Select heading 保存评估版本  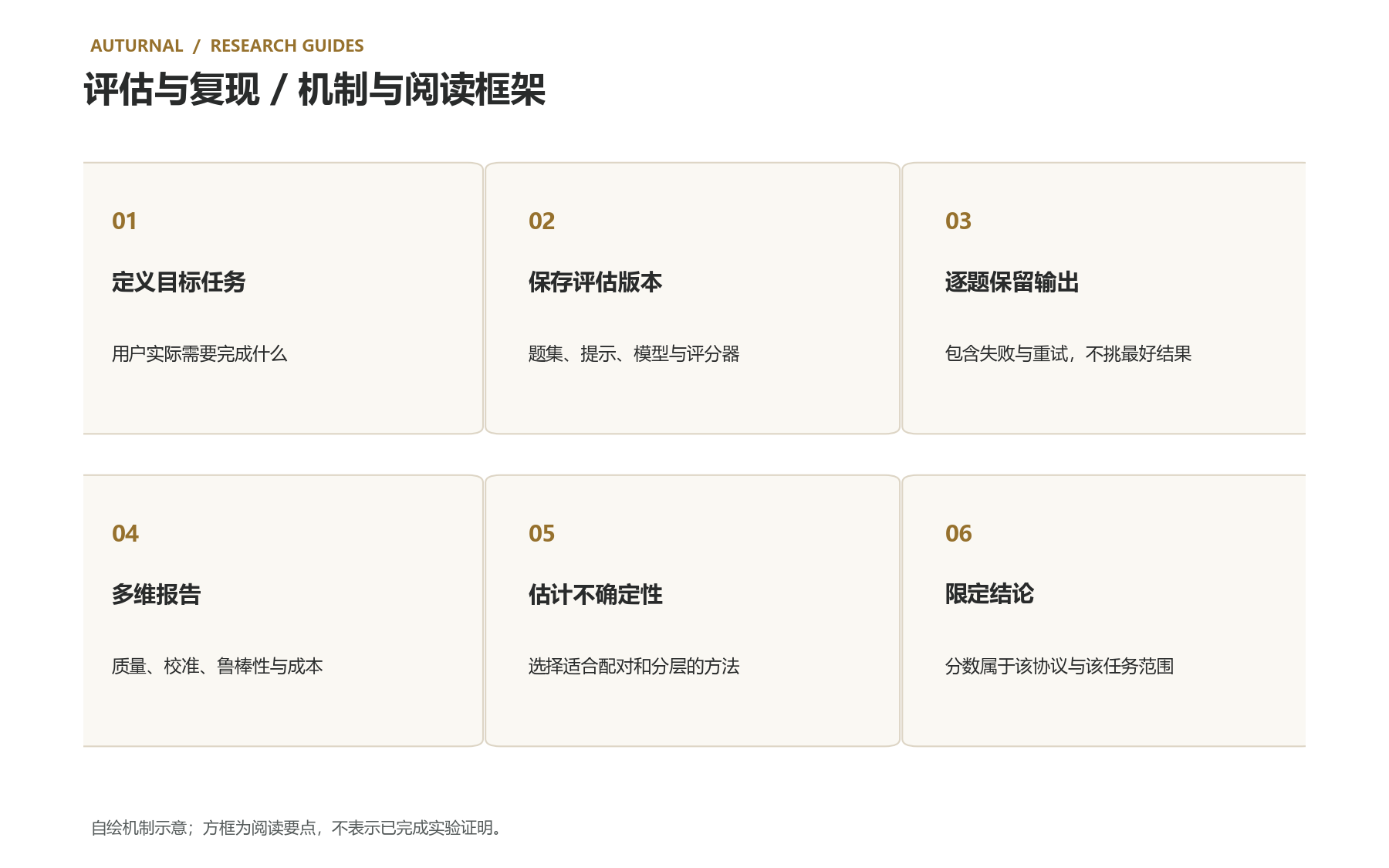click(x=595, y=282)
